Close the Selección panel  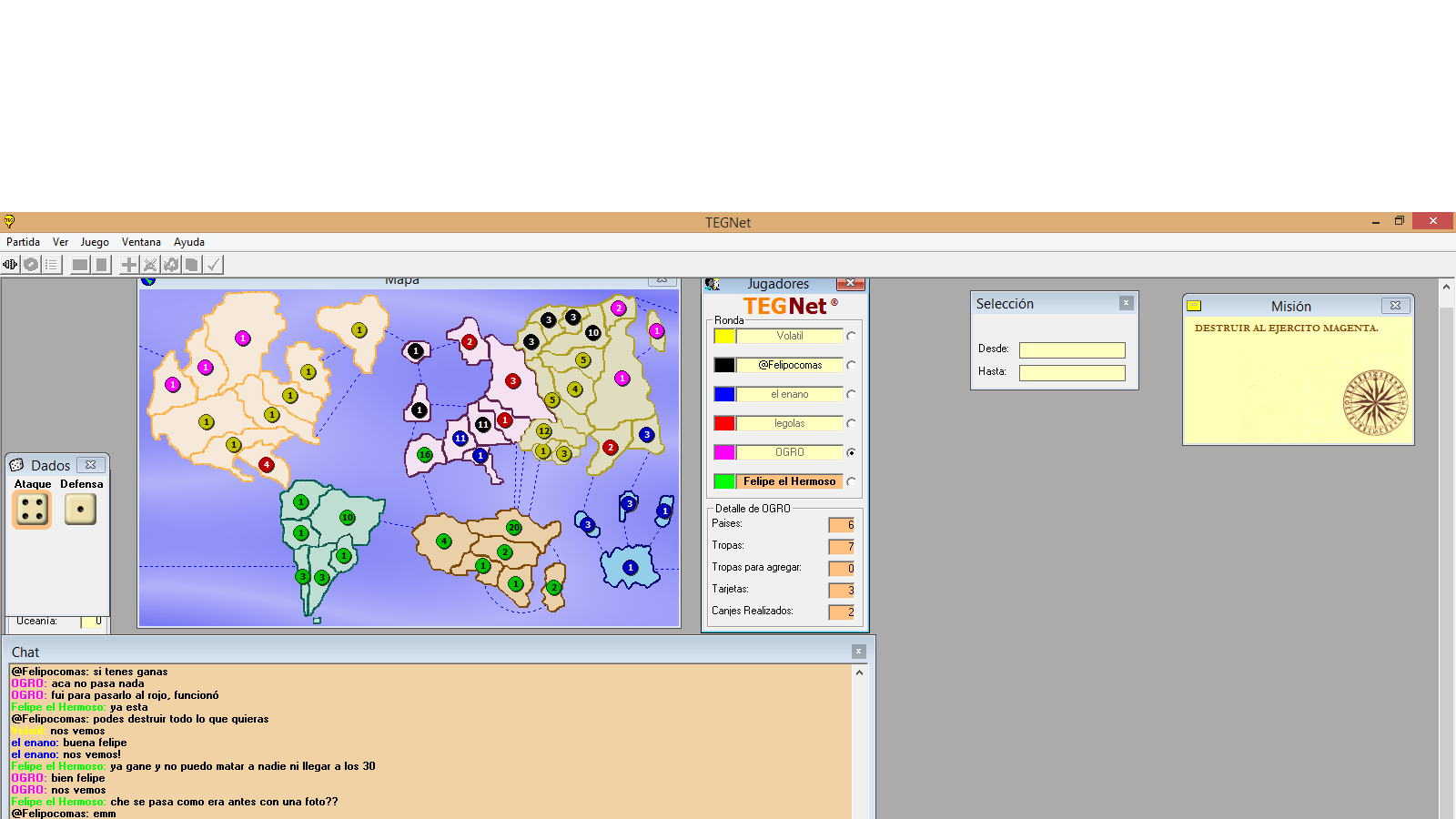(x=1126, y=303)
